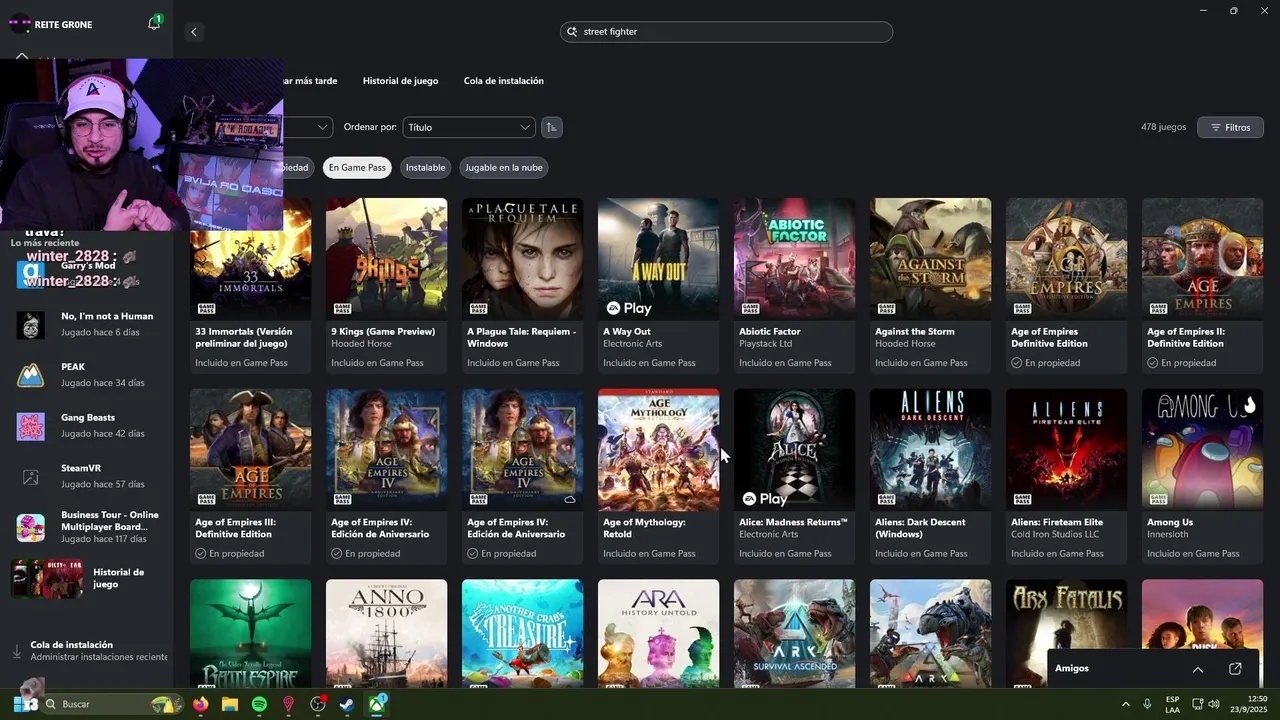Image resolution: width=1280 pixels, height=720 pixels.
Task: Reverse the sort order icon
Action: (551, 127)
